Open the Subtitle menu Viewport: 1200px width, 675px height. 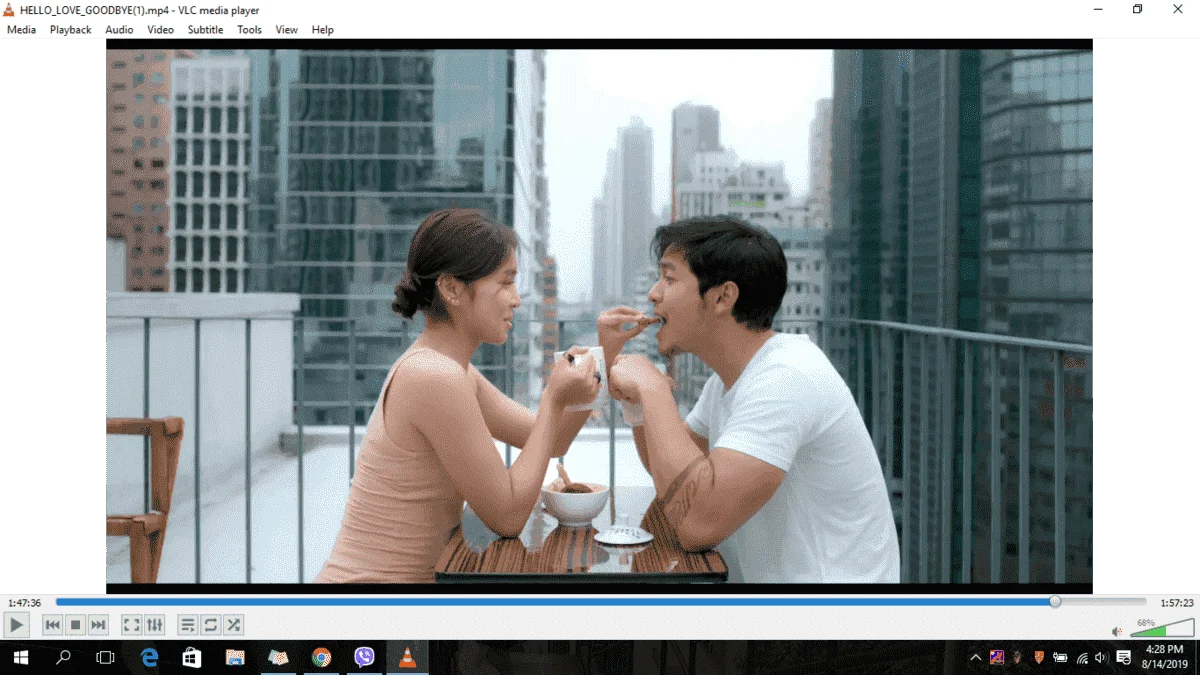coord(206,30)
